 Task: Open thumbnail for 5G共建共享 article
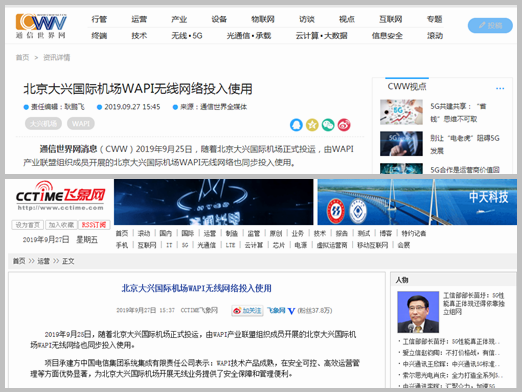[401, 112]
